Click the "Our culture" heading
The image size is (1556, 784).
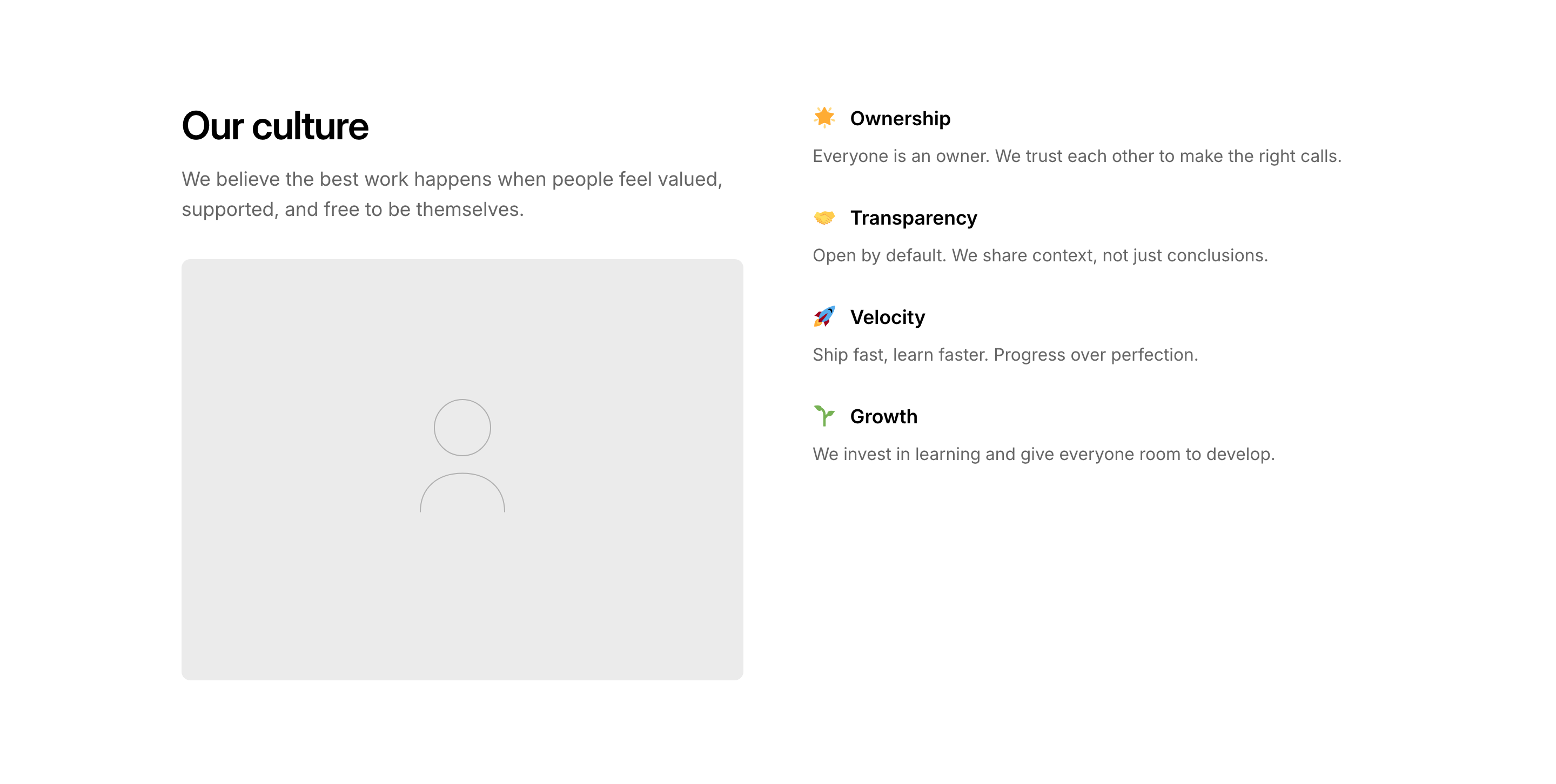[x=275, y=126]
